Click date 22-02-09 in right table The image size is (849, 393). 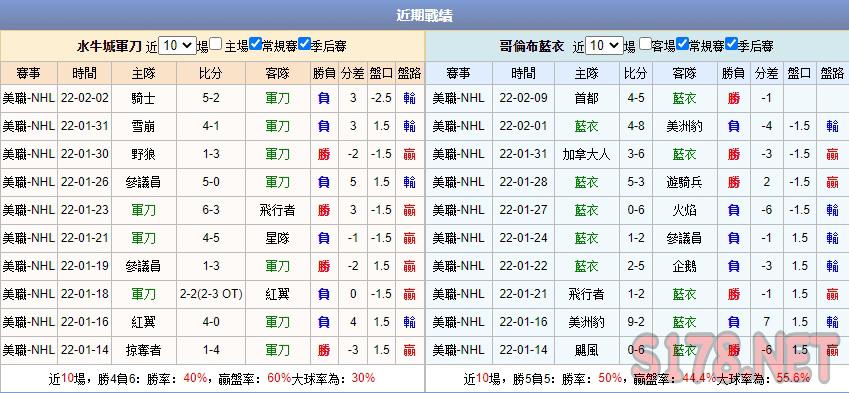coord(524,99)
